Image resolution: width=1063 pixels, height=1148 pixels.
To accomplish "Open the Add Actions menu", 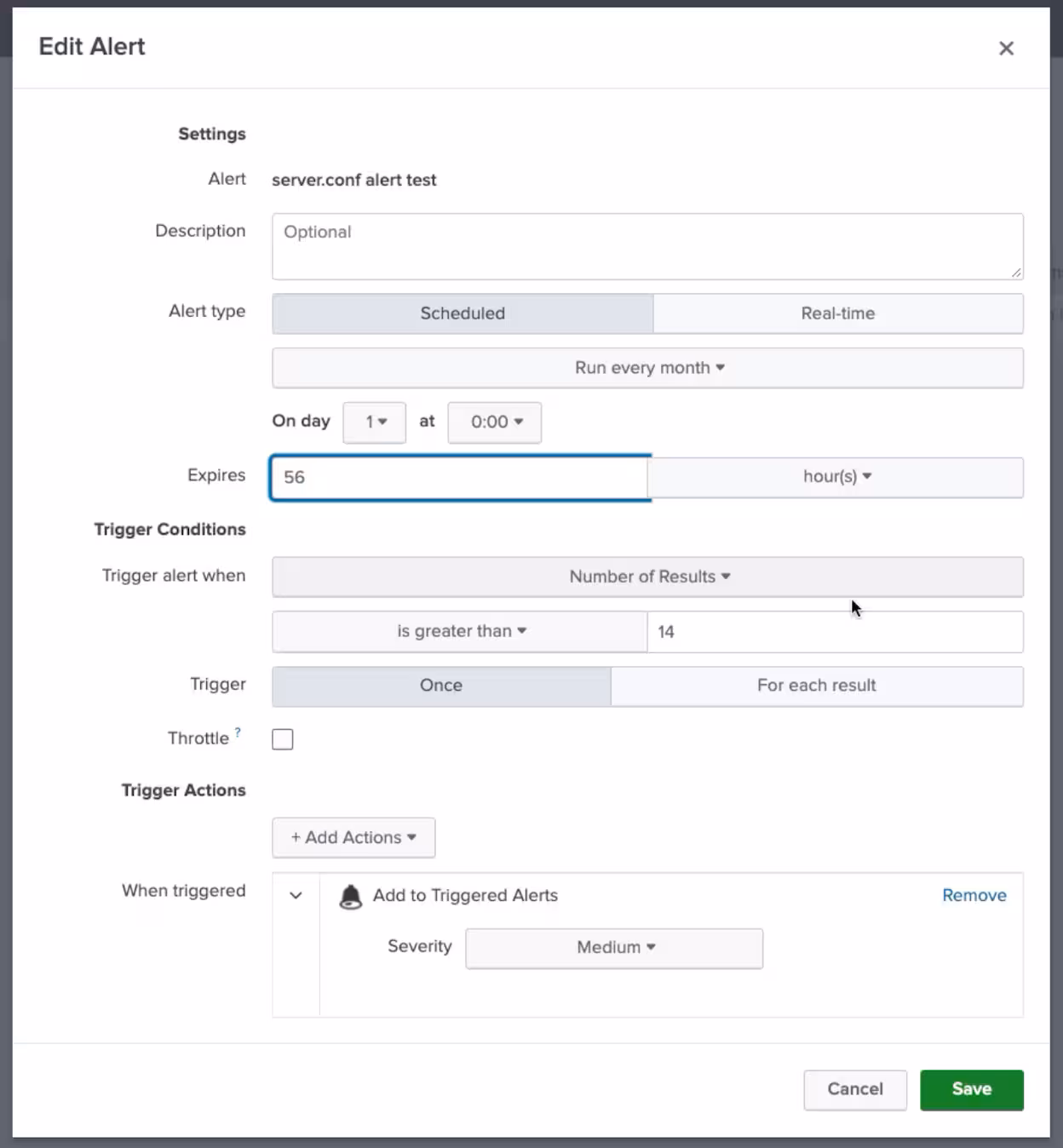I will coord(353,838).
